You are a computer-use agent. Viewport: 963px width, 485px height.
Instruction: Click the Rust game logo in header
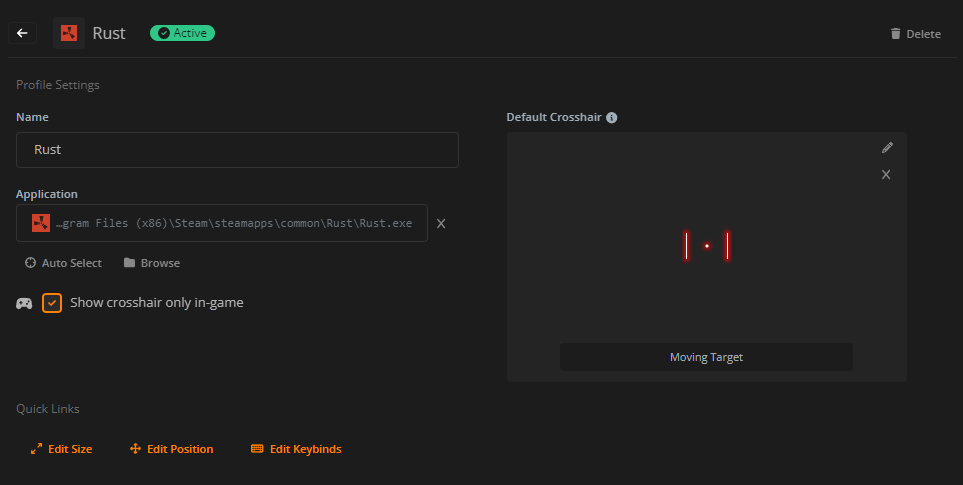(69, 33)
